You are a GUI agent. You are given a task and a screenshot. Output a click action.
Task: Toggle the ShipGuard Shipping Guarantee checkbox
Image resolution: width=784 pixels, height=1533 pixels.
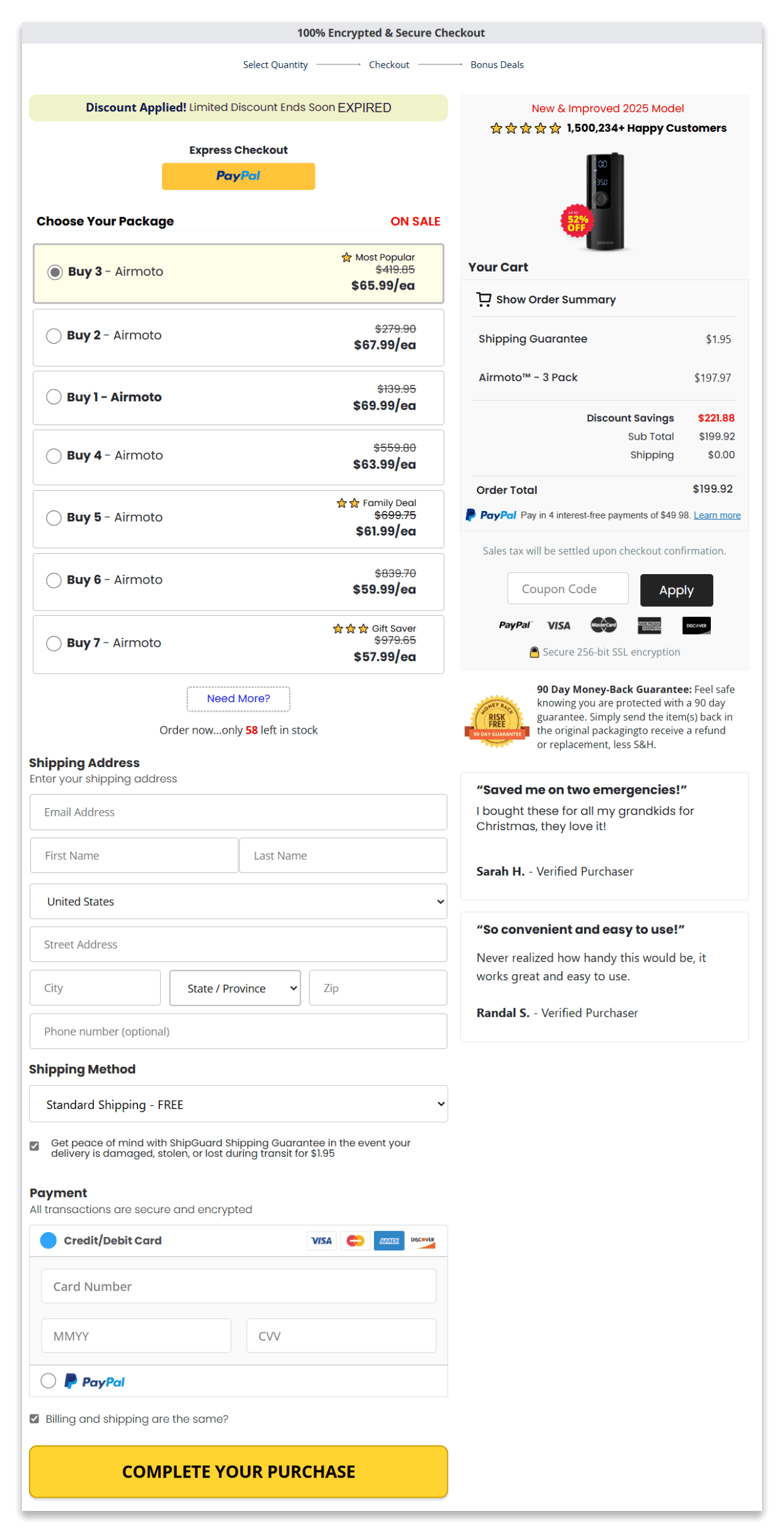click(x=35, y=1146)
